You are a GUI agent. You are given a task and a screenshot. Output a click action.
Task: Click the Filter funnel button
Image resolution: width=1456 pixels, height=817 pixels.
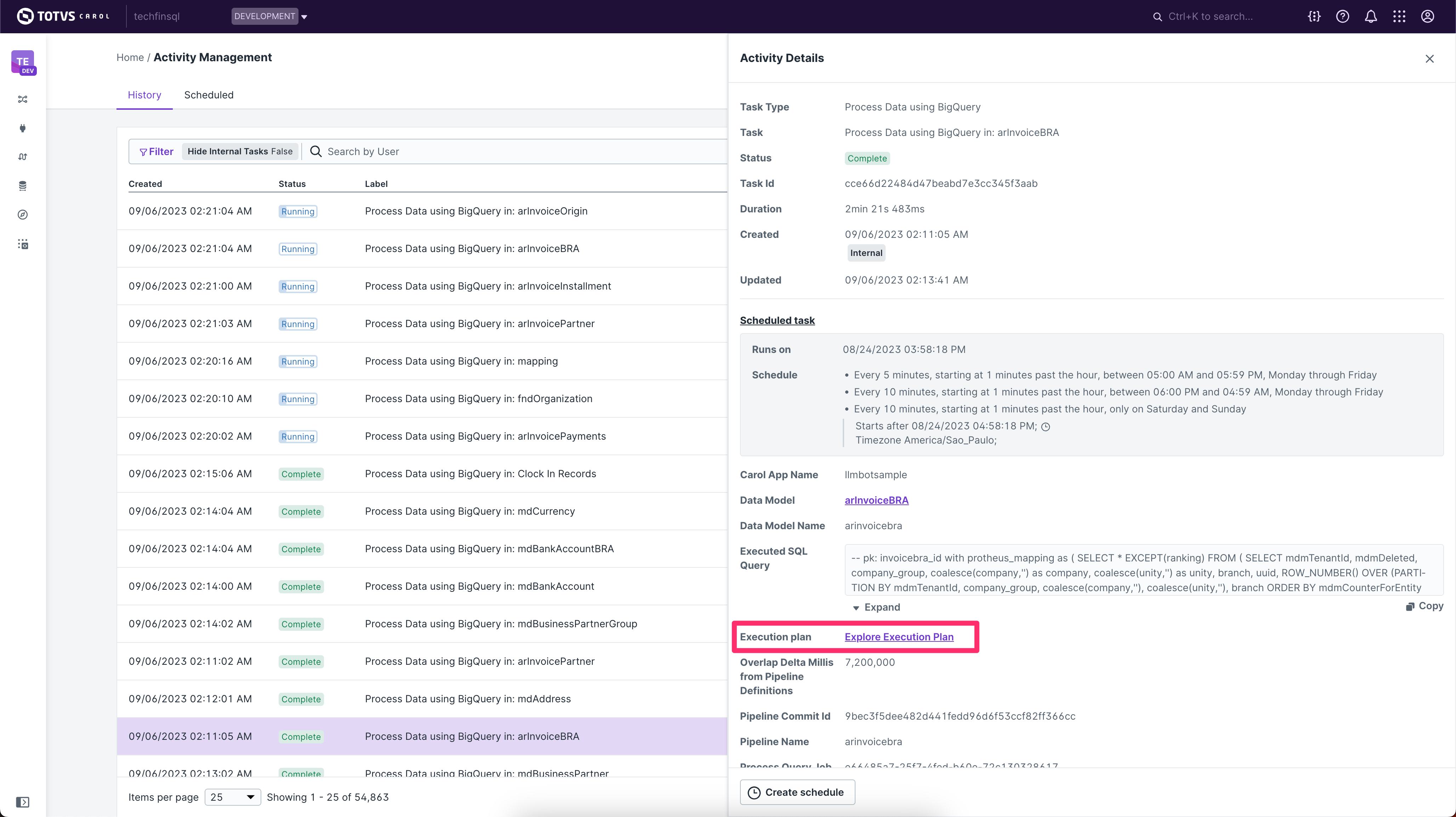pyautogui.click(x=157, y=152)
